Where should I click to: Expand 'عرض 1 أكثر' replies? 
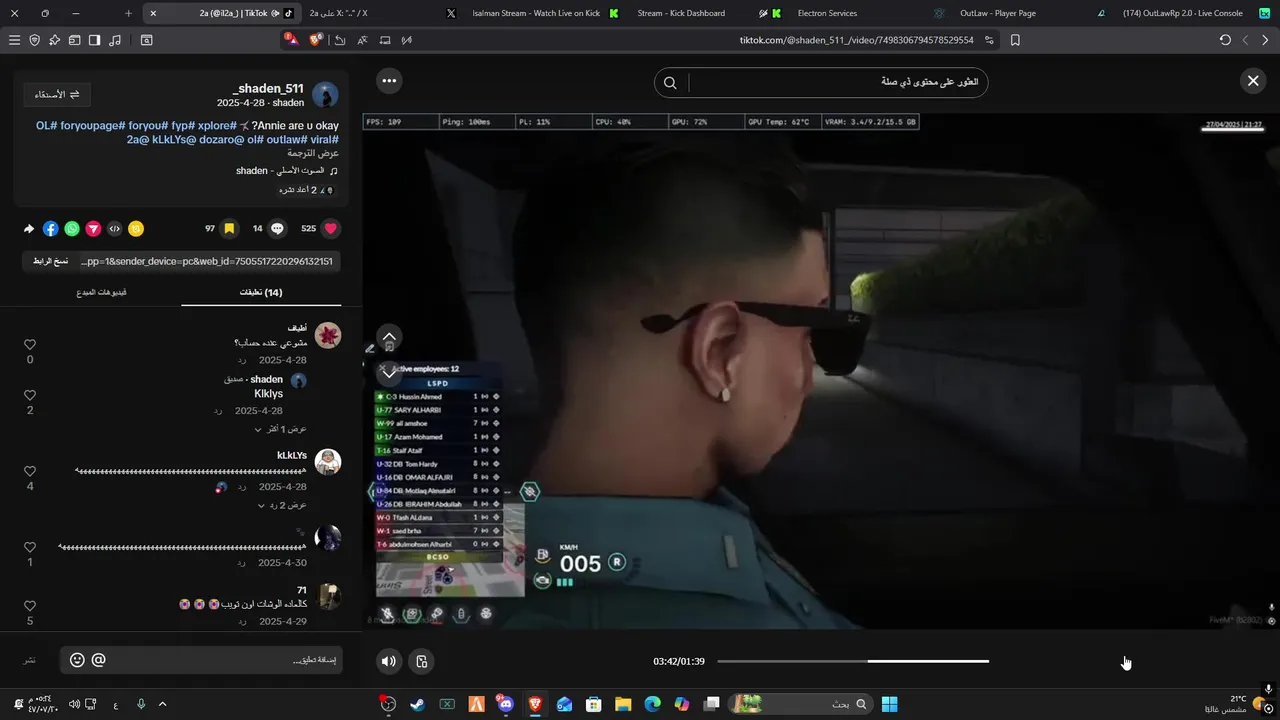(281, 429)
